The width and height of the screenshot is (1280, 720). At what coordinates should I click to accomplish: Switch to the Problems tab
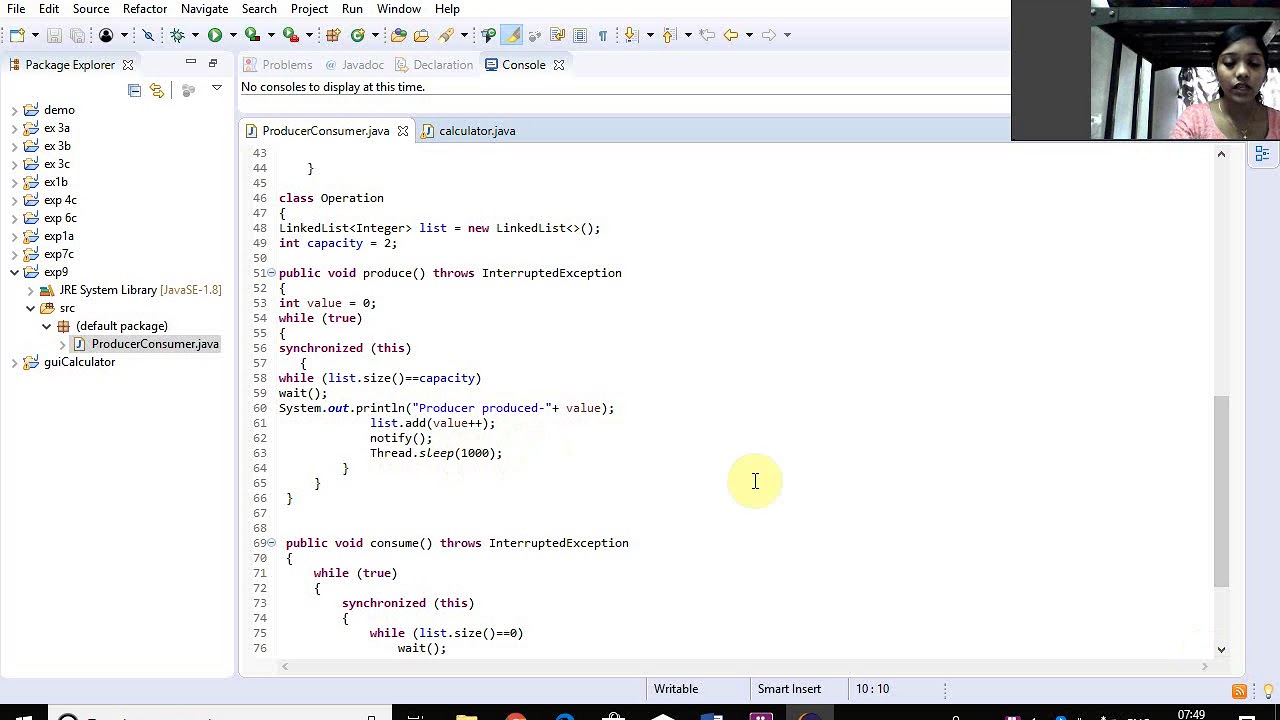278,65
